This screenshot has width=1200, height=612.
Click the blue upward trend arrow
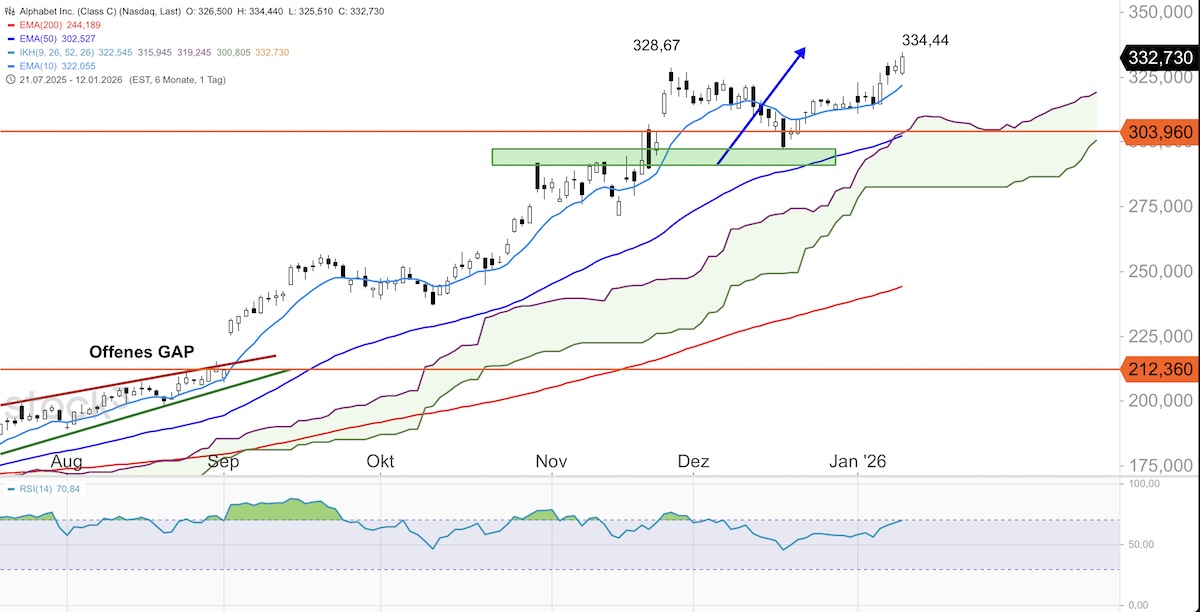tap(760, 106)
